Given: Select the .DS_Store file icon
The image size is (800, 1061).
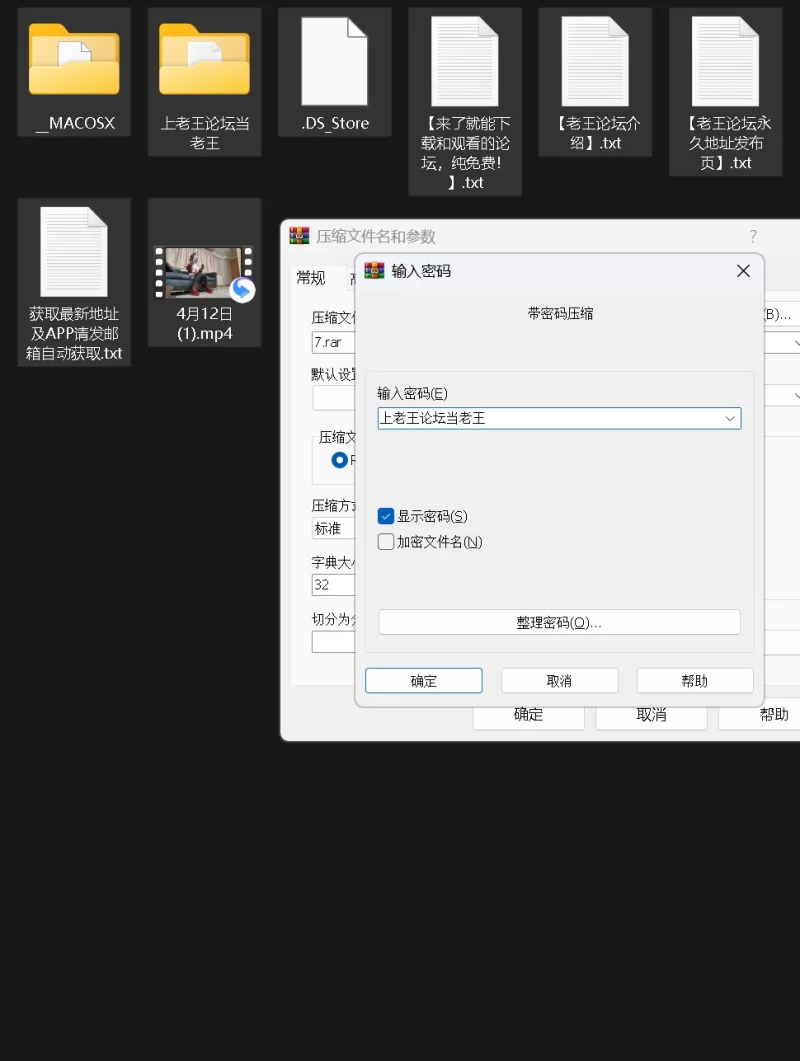Looking at the screenshot, I should pos(334,60).
